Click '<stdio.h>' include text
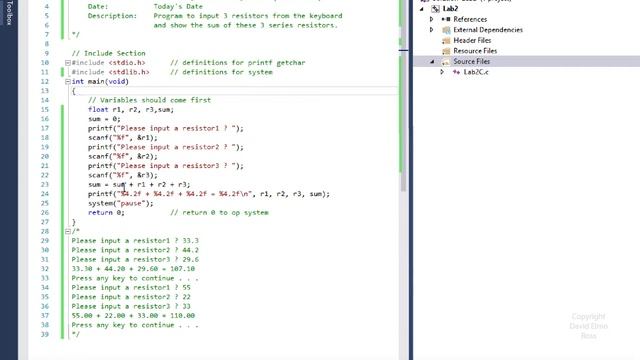Screen dimensions: 640x360 [x=127, y=63]
